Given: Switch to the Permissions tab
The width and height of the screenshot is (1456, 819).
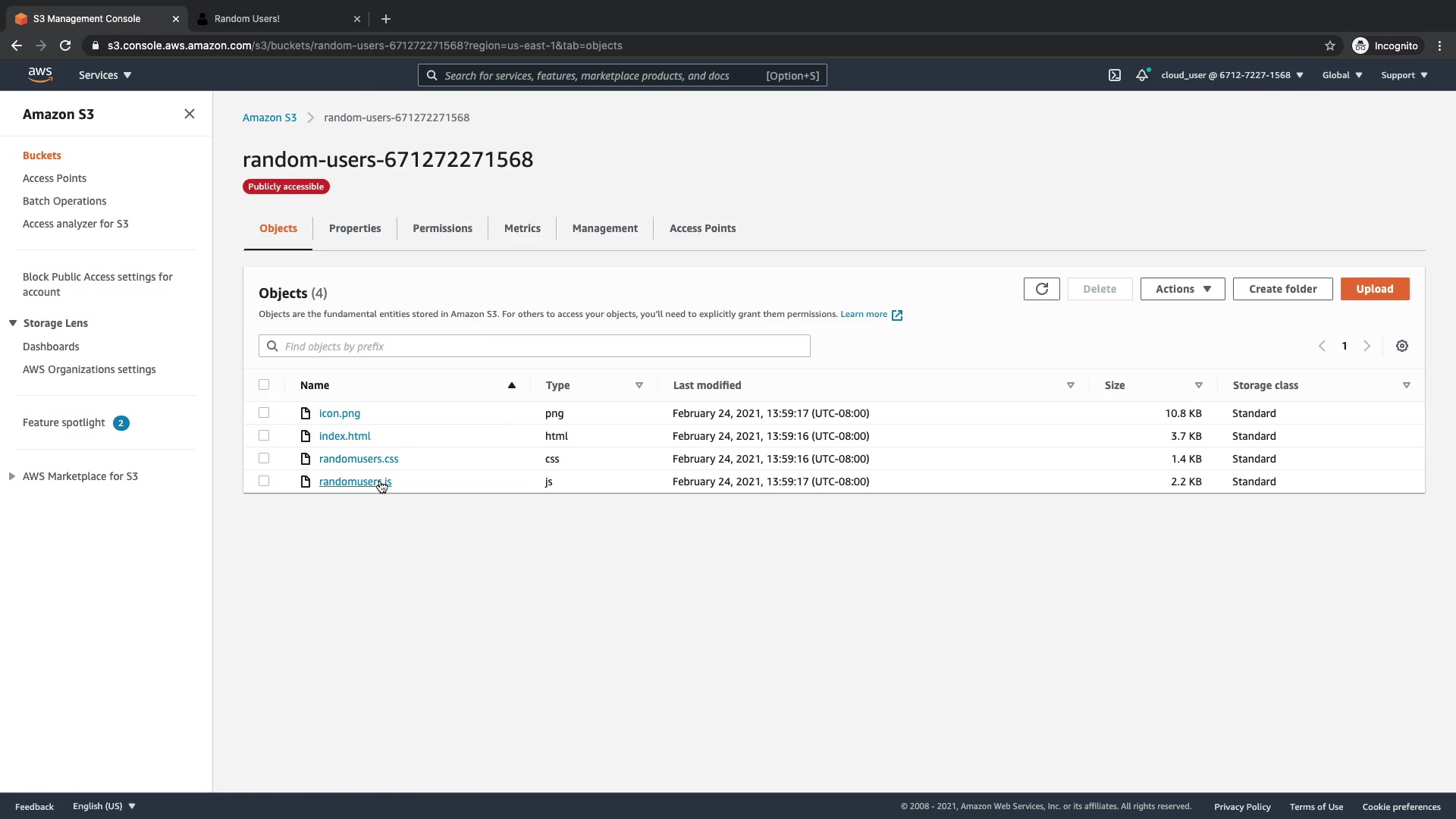Looking at the screenshot, I should click(442, 228).
